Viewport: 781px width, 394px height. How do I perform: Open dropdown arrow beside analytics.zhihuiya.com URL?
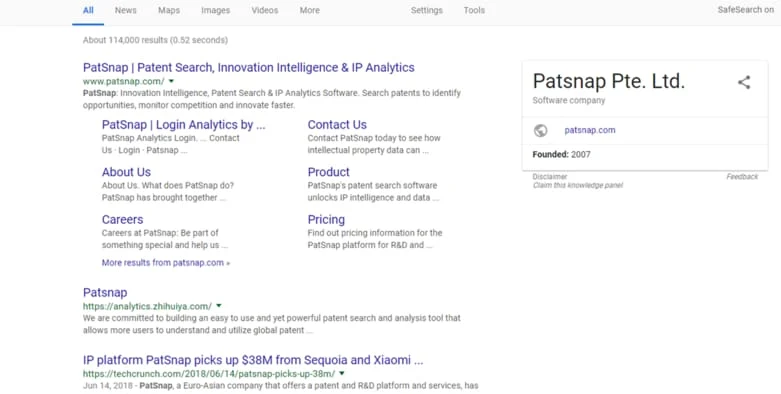pos(219,306)
